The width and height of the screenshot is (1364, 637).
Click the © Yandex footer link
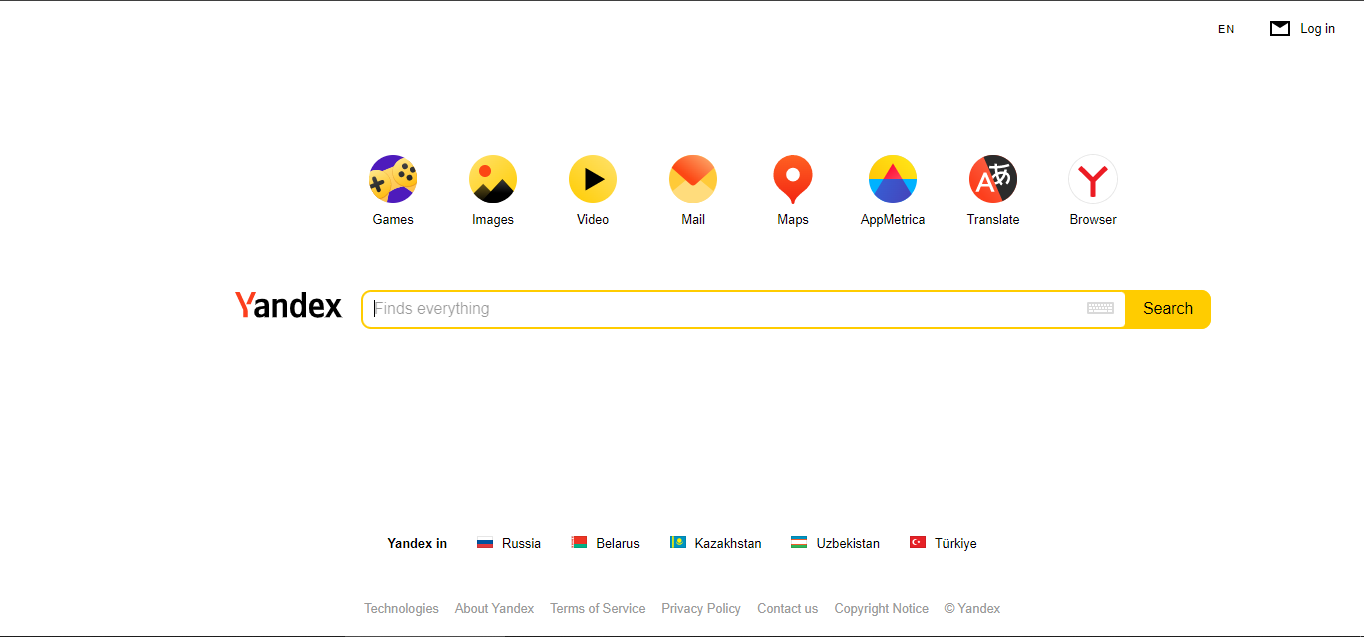tap(972, 608)
